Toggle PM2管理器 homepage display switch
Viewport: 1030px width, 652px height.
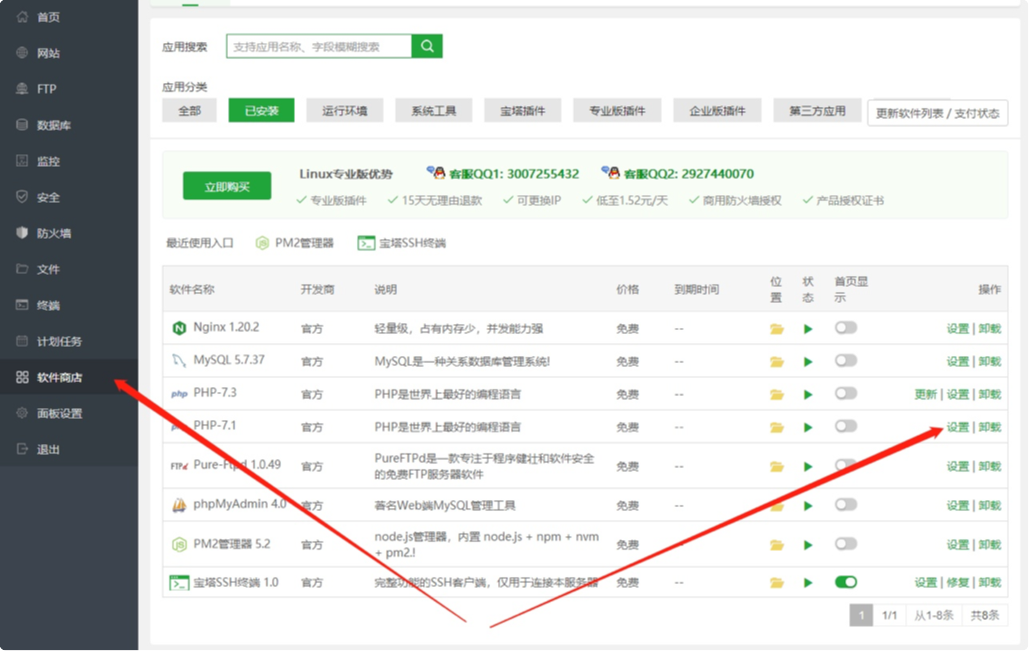[845, 544]
